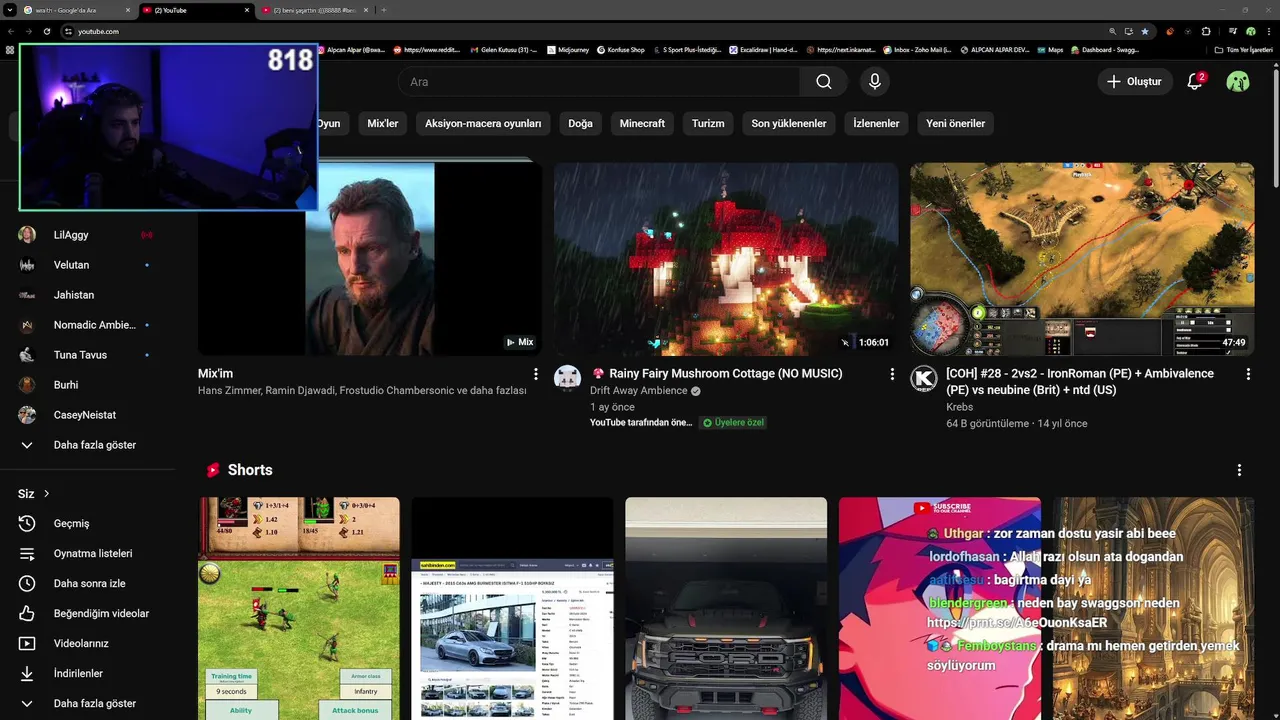Open options for Mix'im video
Image resolution: width=1280 pixels, height=720 pixels.
tap(536, 374)
